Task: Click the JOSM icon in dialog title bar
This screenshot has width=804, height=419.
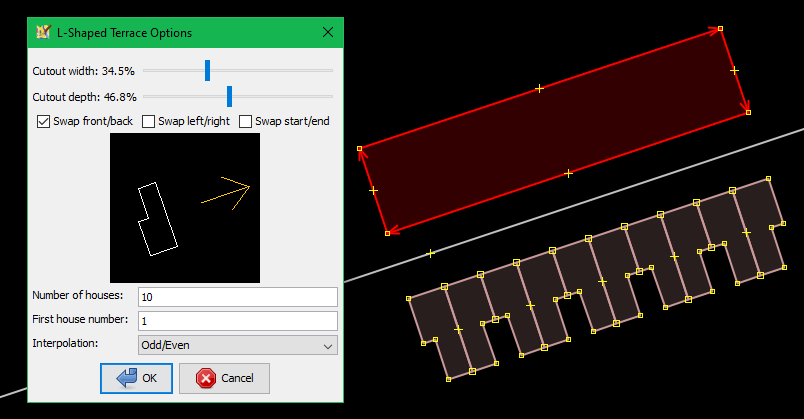Action: [x=42, y=33]
